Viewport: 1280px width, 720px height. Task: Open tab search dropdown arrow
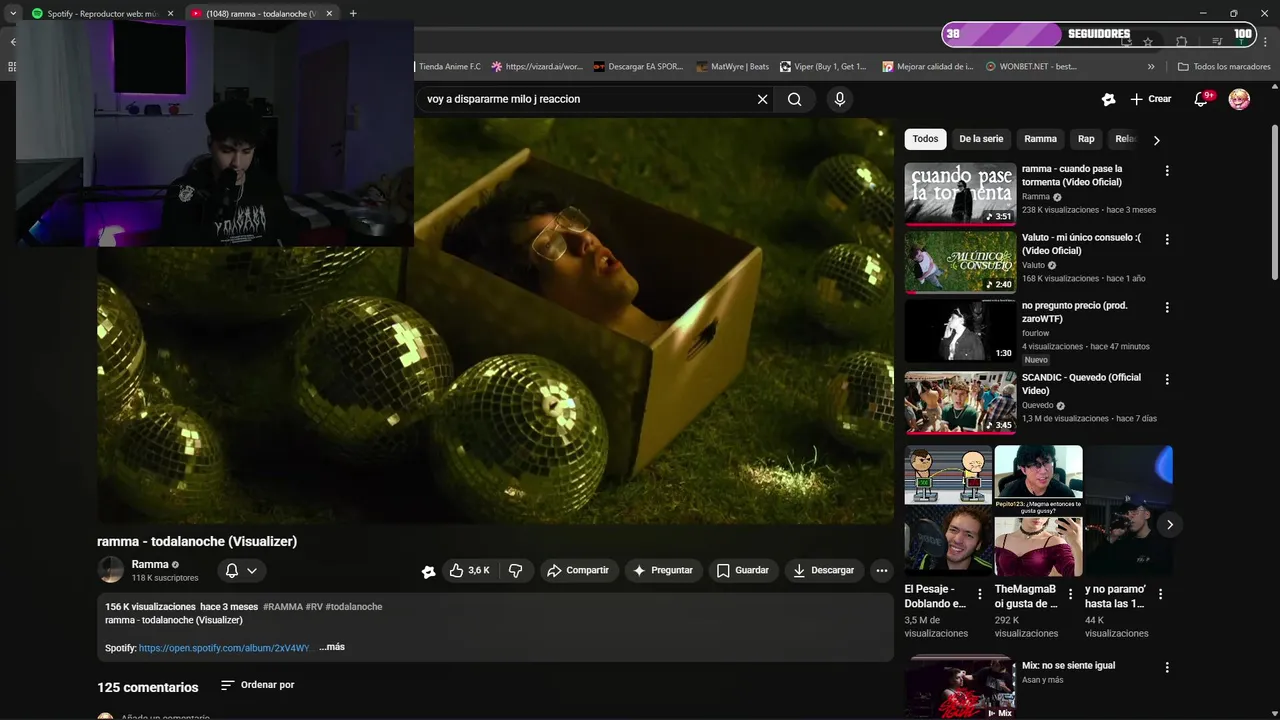pyautogui.click(x=12, y=14)
